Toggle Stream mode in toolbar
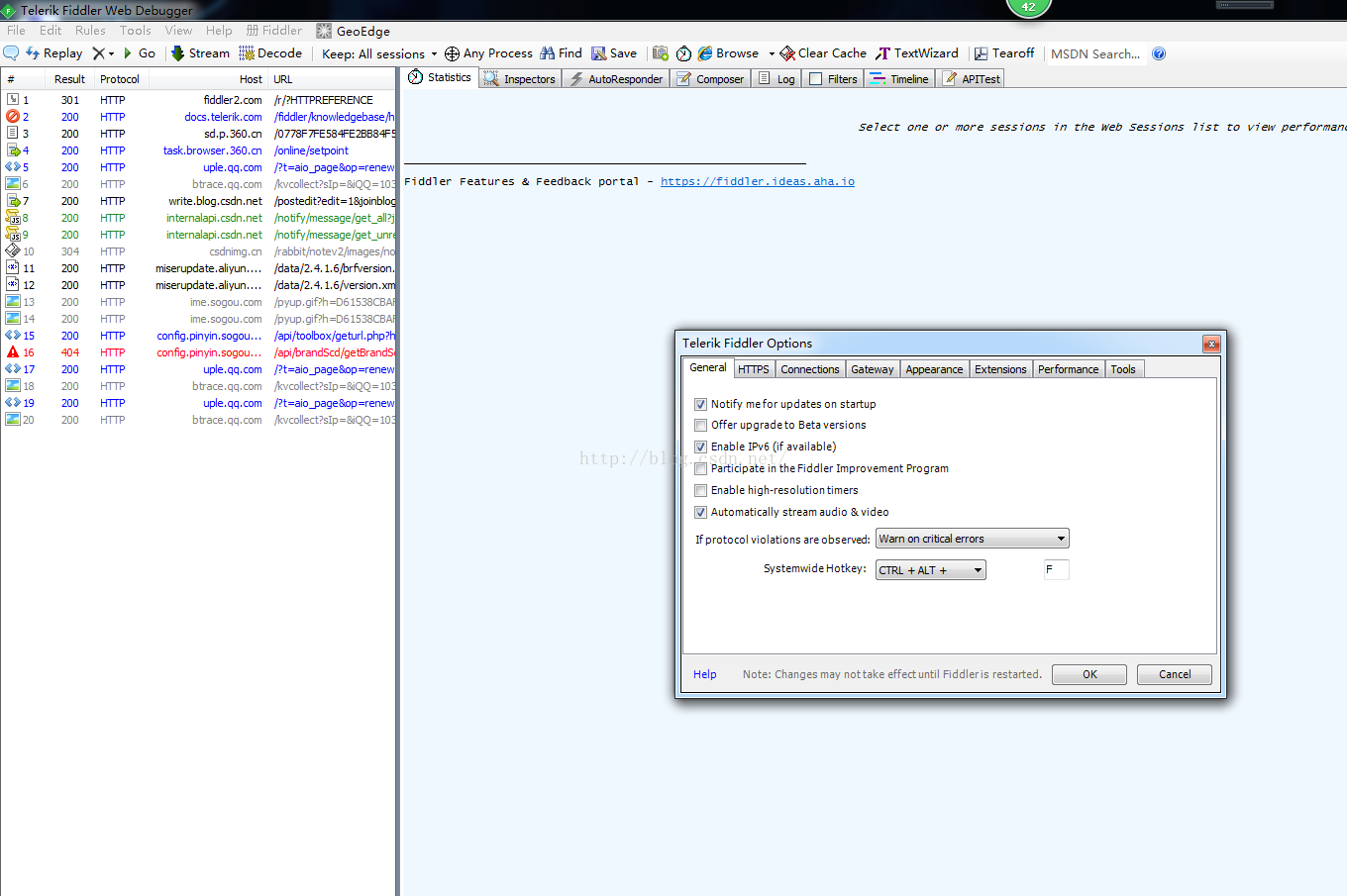 (200, 53)
